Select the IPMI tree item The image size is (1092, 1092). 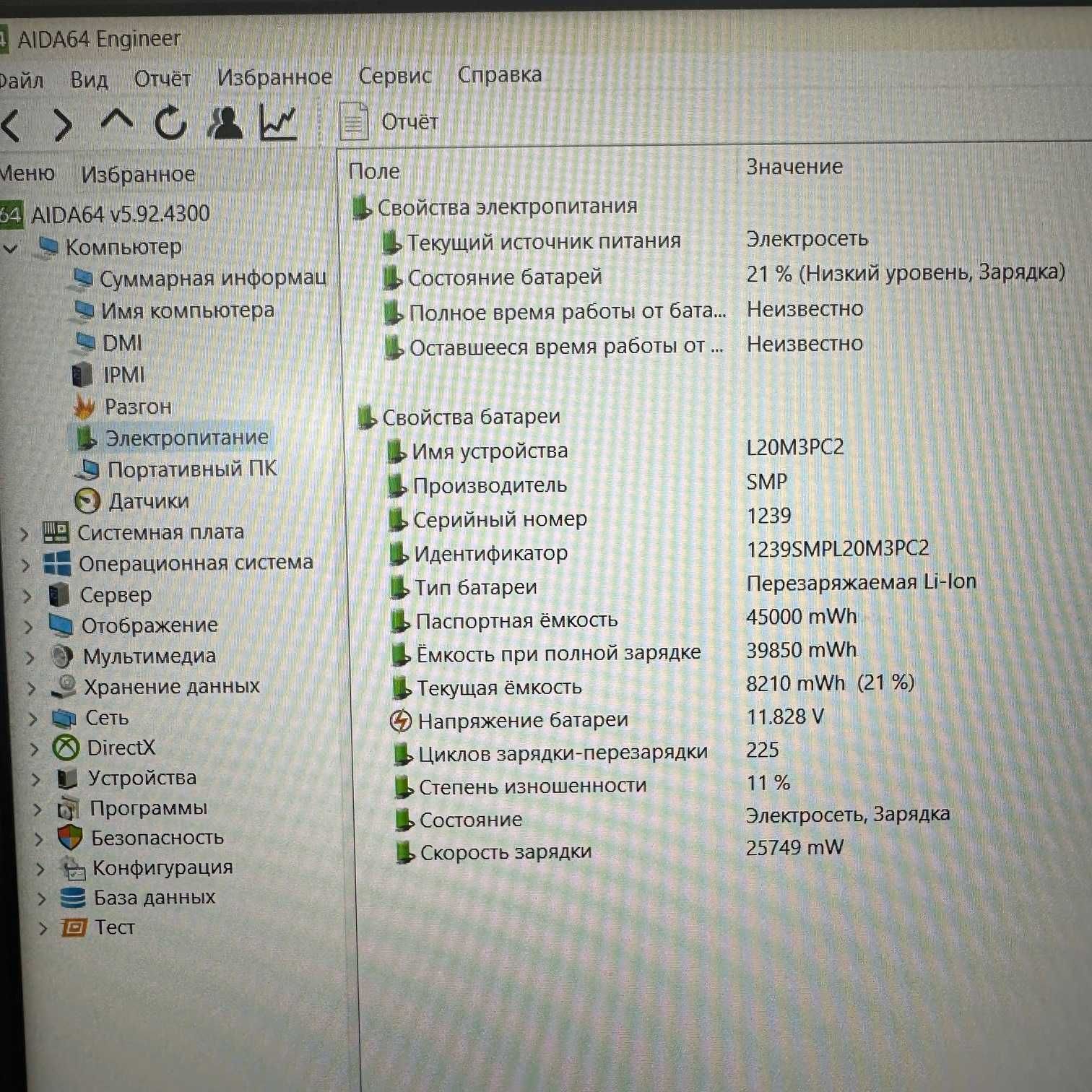[109, 375]
